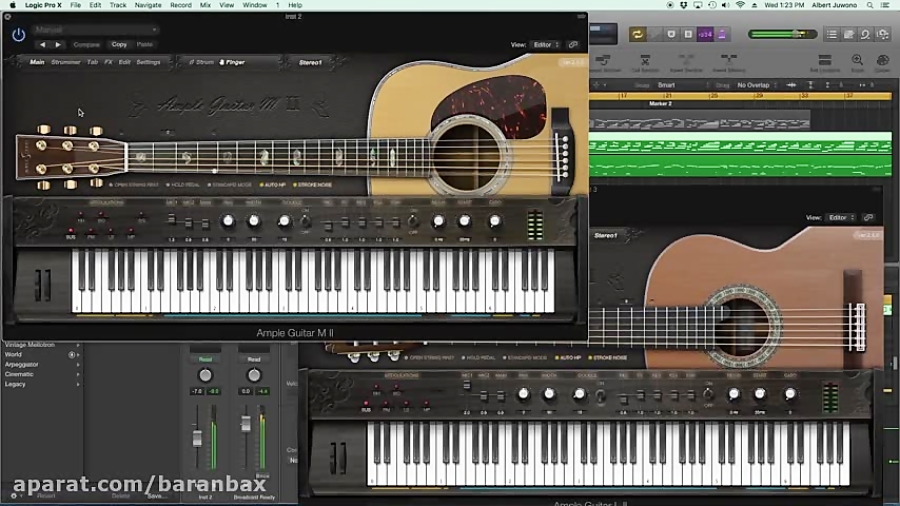Open the Edit tab in Ample Guitar
900x506 pixels.
125,62
